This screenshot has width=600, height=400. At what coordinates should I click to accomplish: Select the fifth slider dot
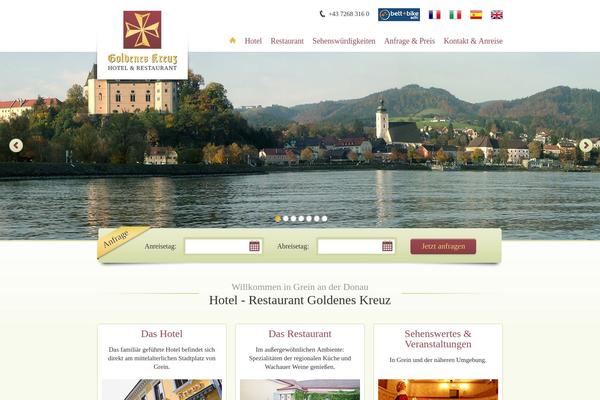[x=309, y=219]
